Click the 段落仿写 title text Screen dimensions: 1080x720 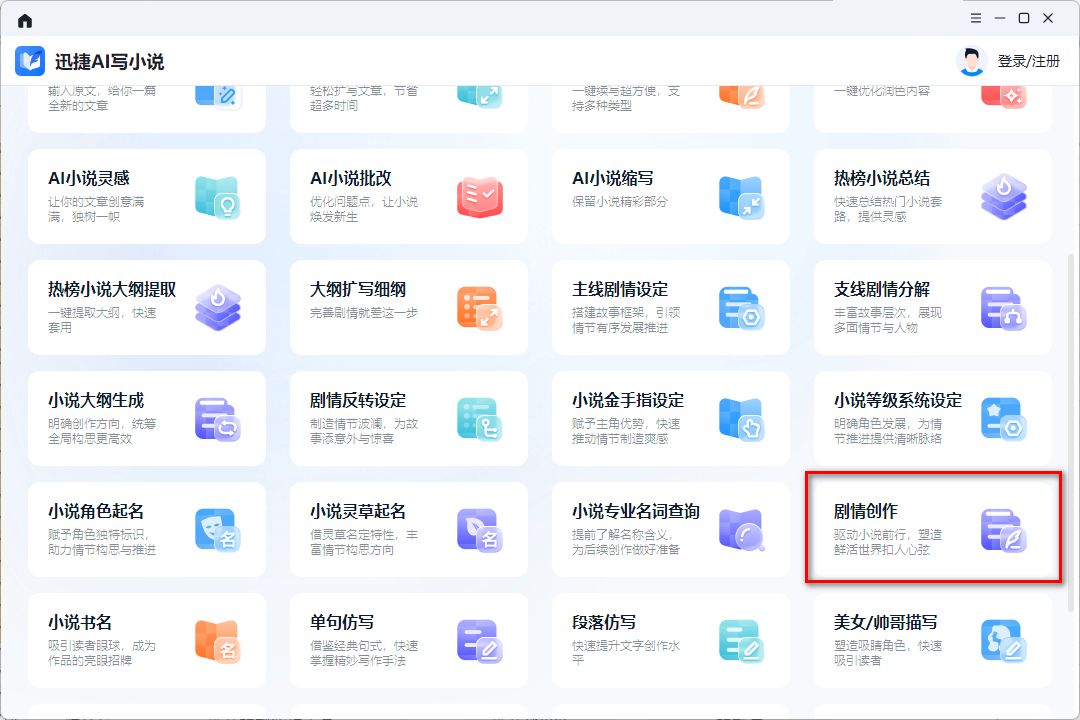pyautogui.click(x=603, y=622)
